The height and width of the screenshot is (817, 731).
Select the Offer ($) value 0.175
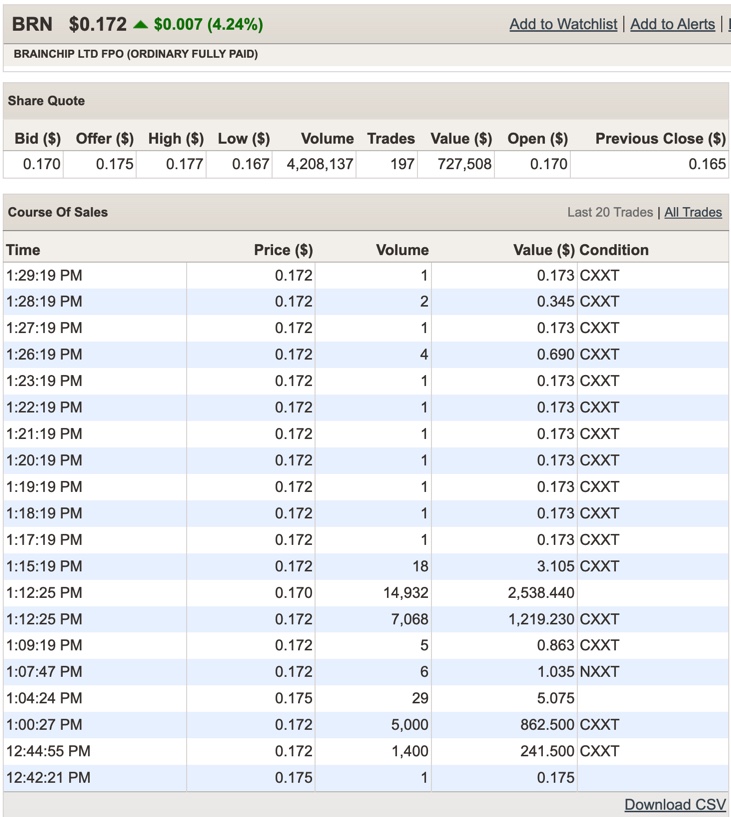[x=115, y=164]
